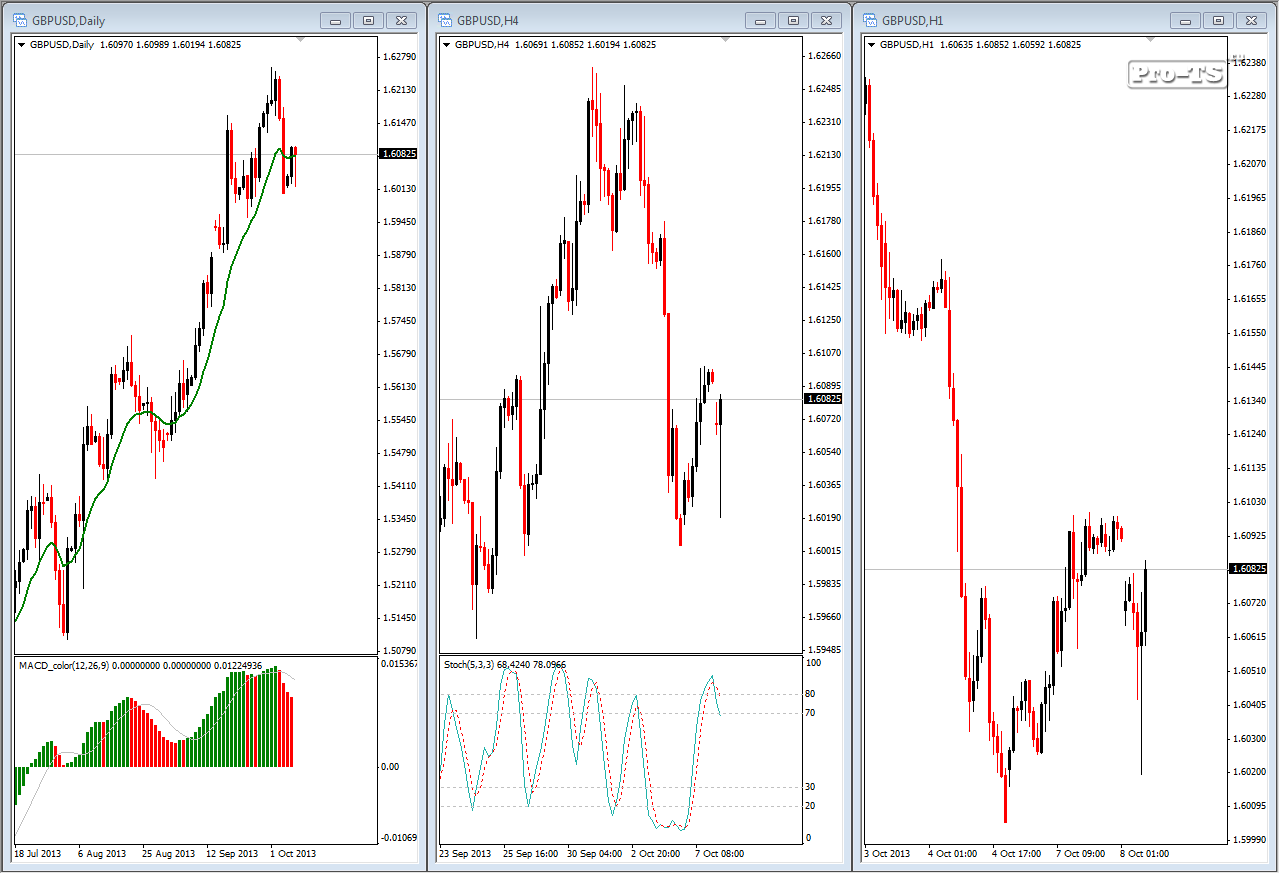Click the 1.59990 price label in H1 chart
Image resolution: width=1280 pixels, height=874 pixels.
coord(1250,840)
